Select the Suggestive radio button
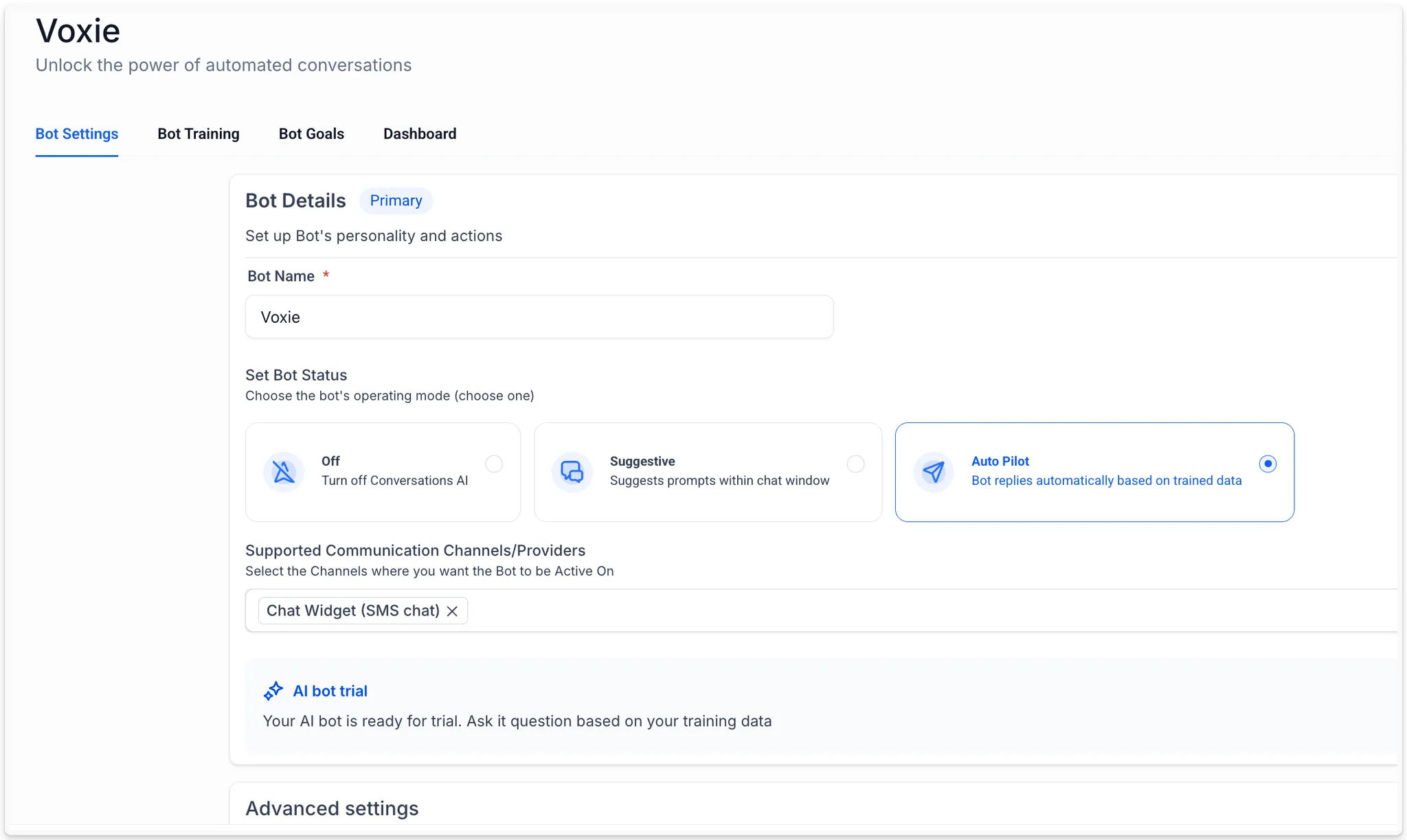This screenshot has width=1407, height=840. tap(855, 464)
